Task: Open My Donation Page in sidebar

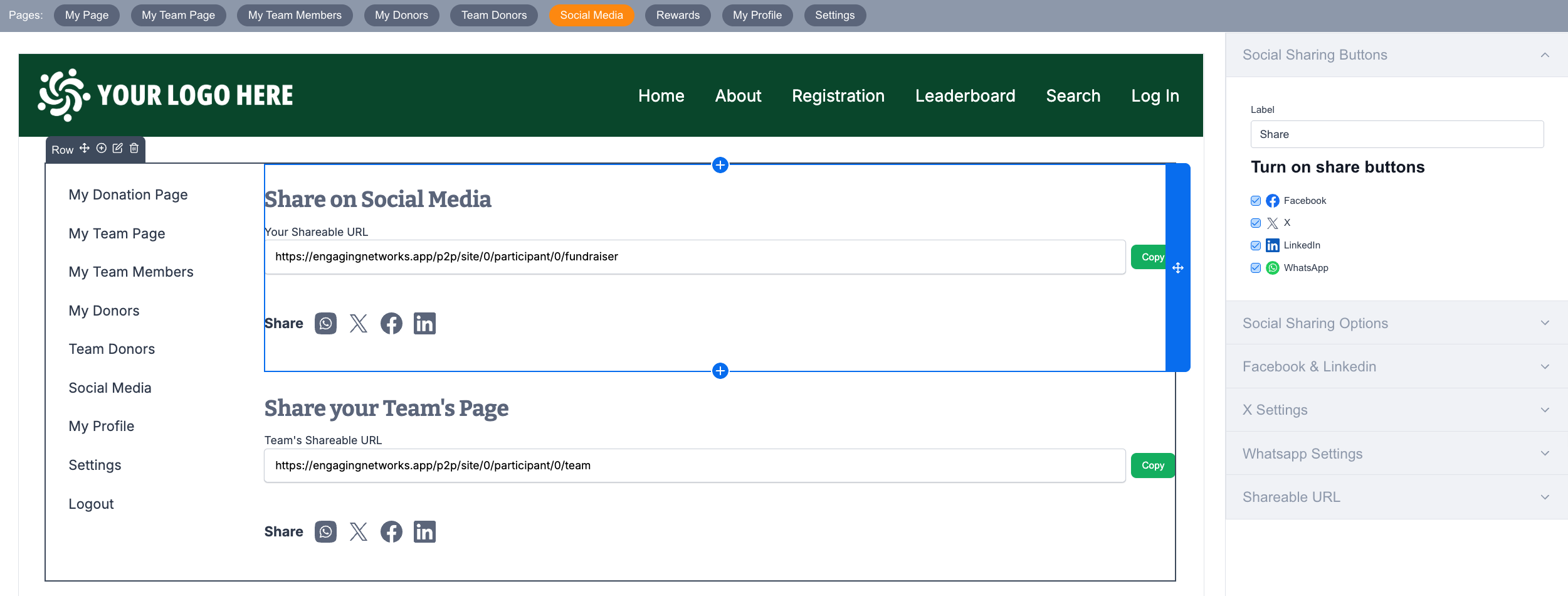Action: coord(128,195)
